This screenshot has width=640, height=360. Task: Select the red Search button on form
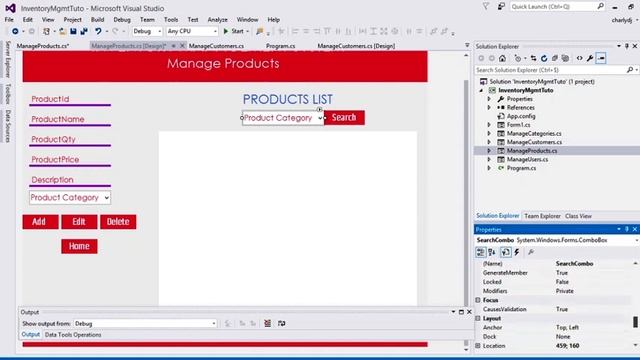click(344, 118)
